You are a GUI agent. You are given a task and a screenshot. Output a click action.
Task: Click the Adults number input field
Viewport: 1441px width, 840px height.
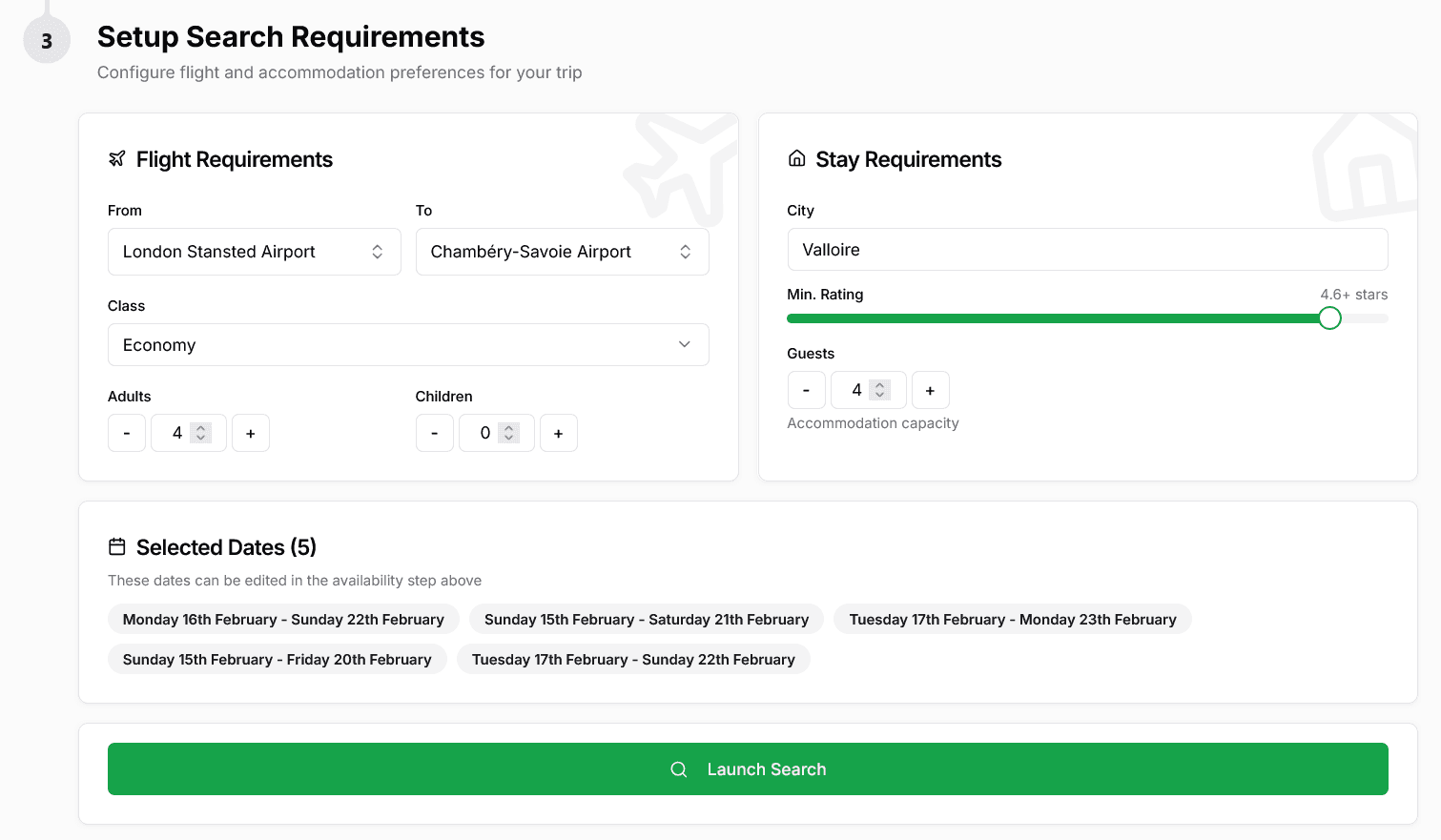178,433
